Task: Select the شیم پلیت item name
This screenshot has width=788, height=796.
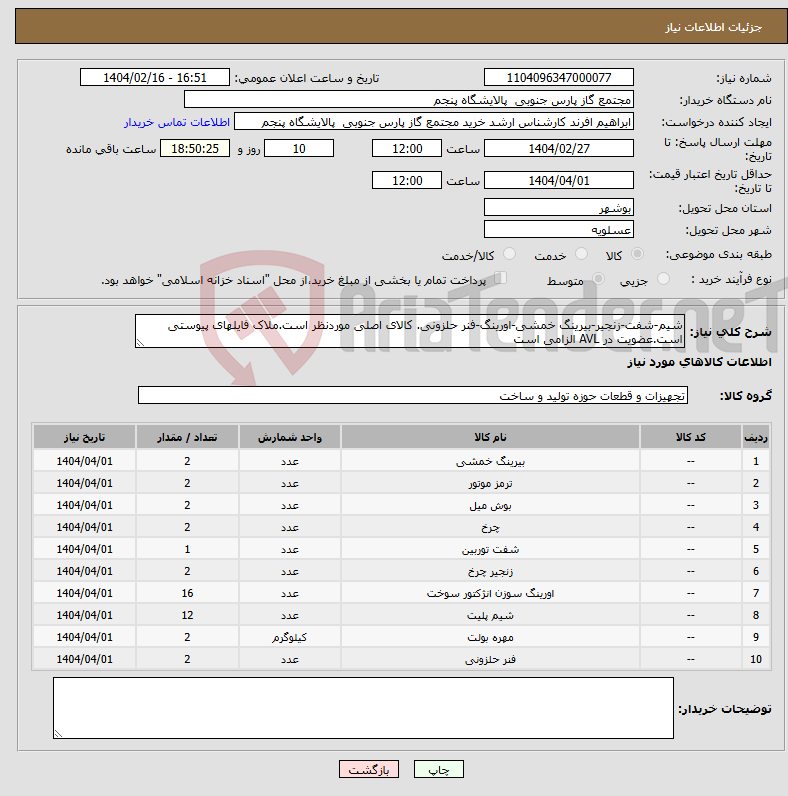Action: click(x=490, y=615)
